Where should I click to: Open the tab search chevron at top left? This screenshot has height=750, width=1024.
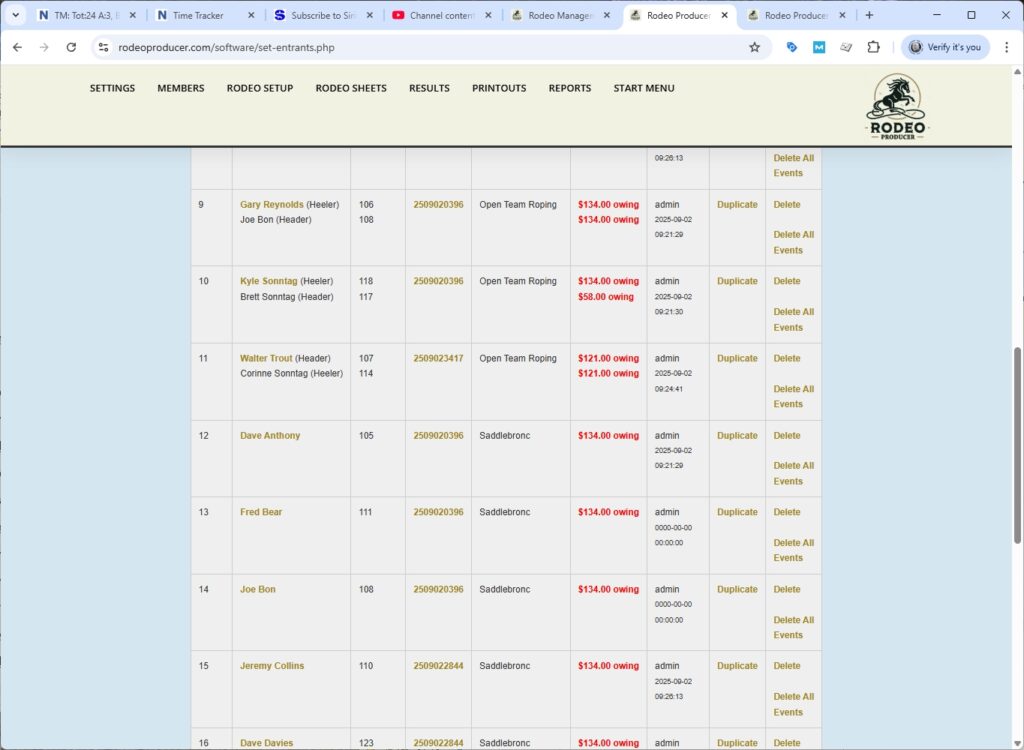[13, 15]
